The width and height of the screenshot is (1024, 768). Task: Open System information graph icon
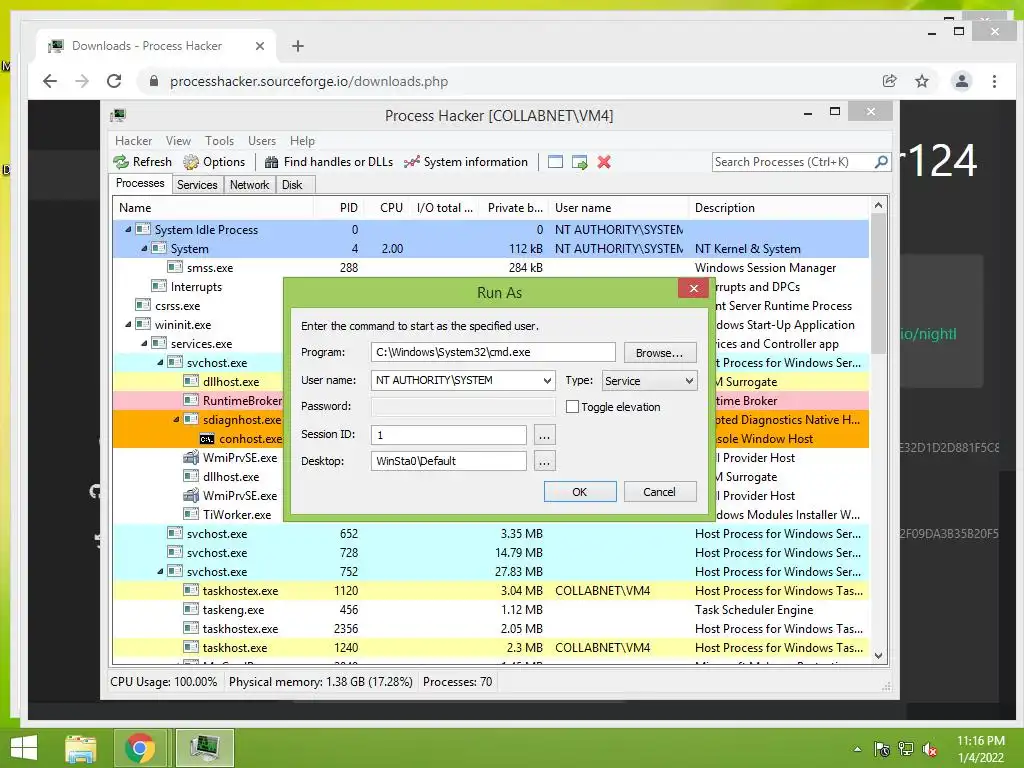tap(411, 162)
